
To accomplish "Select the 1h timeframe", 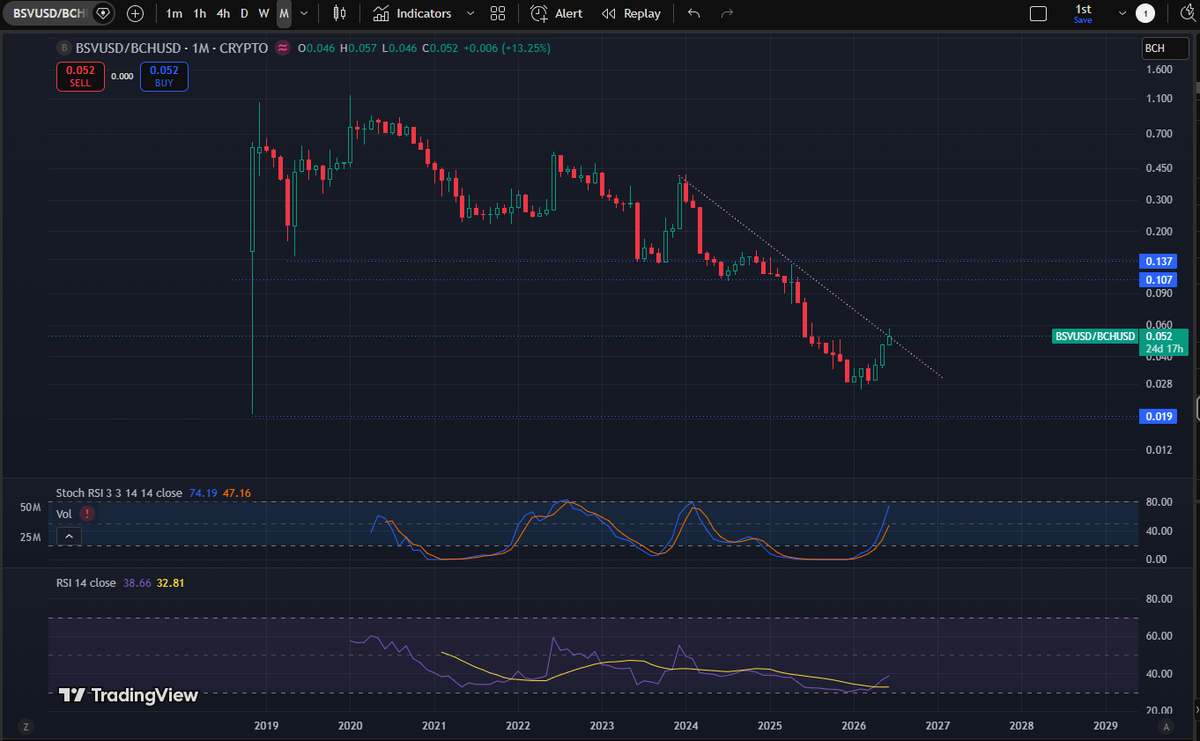I will pyautogui.click(x=200, y=14).
